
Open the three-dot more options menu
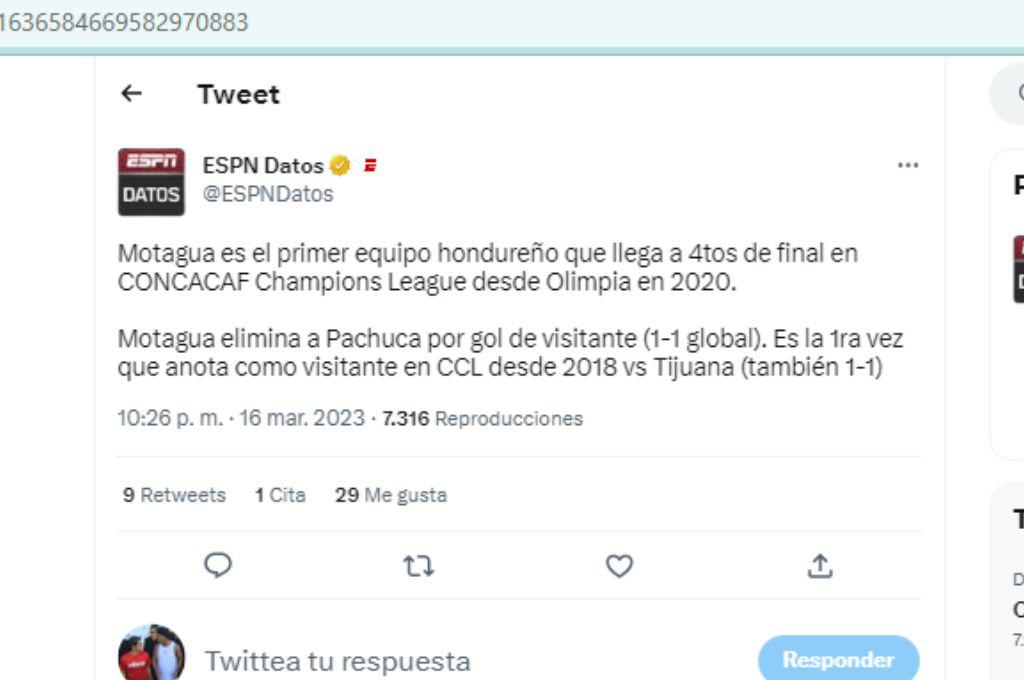coord(908,166)
